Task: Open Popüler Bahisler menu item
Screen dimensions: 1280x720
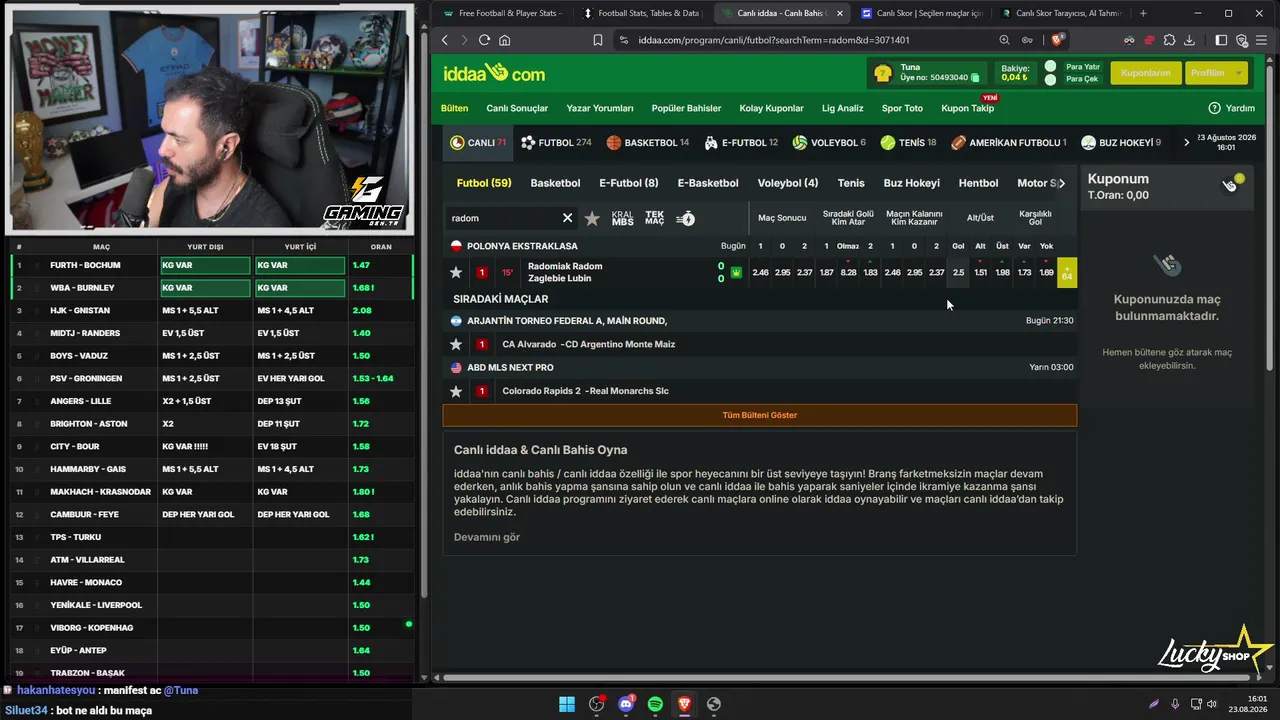Action: (x=686, y=108)
